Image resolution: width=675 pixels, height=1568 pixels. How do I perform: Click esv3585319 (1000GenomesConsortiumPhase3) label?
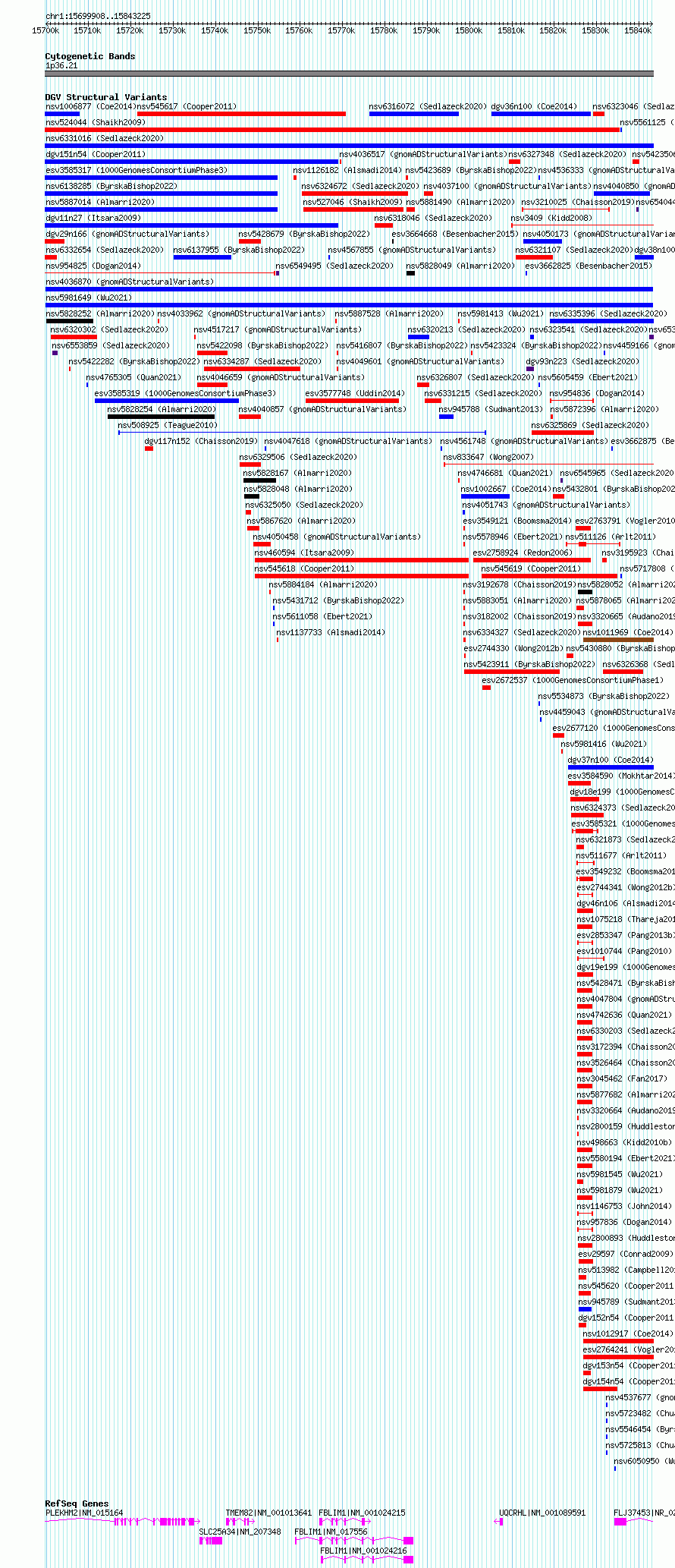(x=185, y=393)
